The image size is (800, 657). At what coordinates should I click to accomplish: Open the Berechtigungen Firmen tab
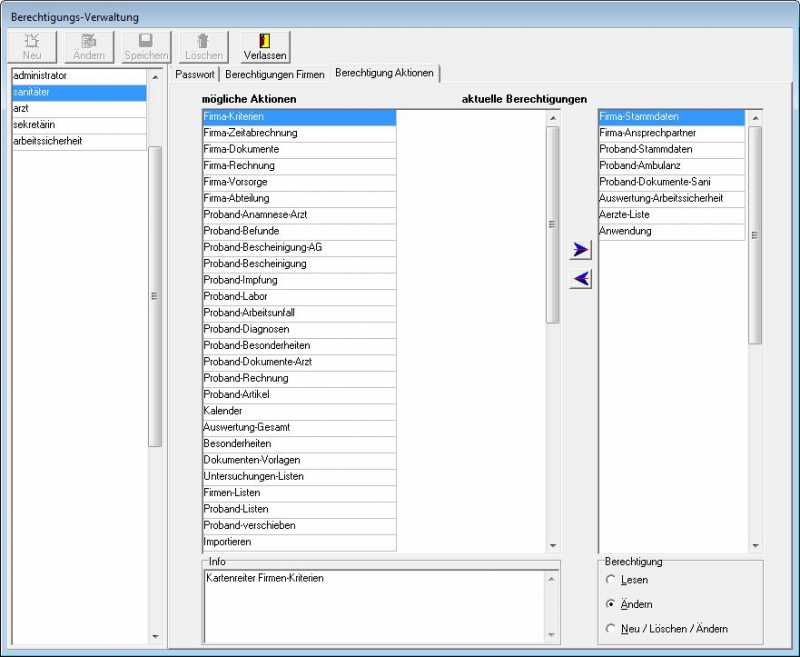click(x=275, y=74)
